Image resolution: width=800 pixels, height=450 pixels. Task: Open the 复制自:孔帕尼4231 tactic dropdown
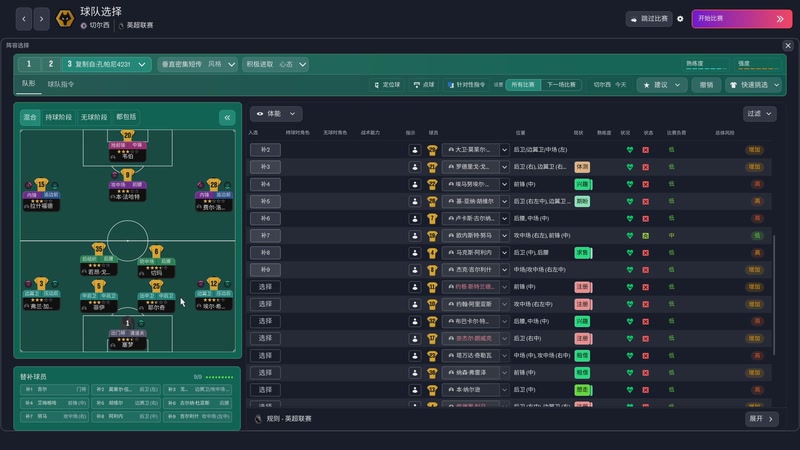[107, 64]
